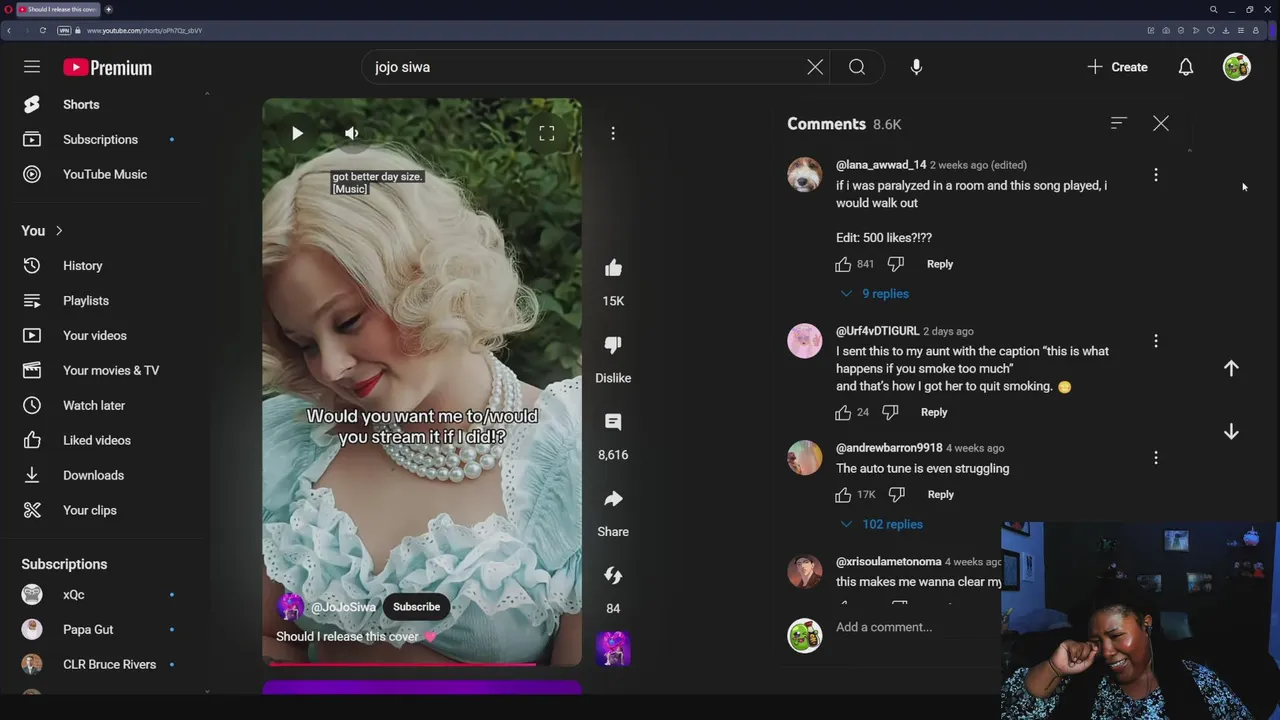Open the Short's three-dot more menu
Viewport: 1280px width, 720px height.
(x=613, y=133)
